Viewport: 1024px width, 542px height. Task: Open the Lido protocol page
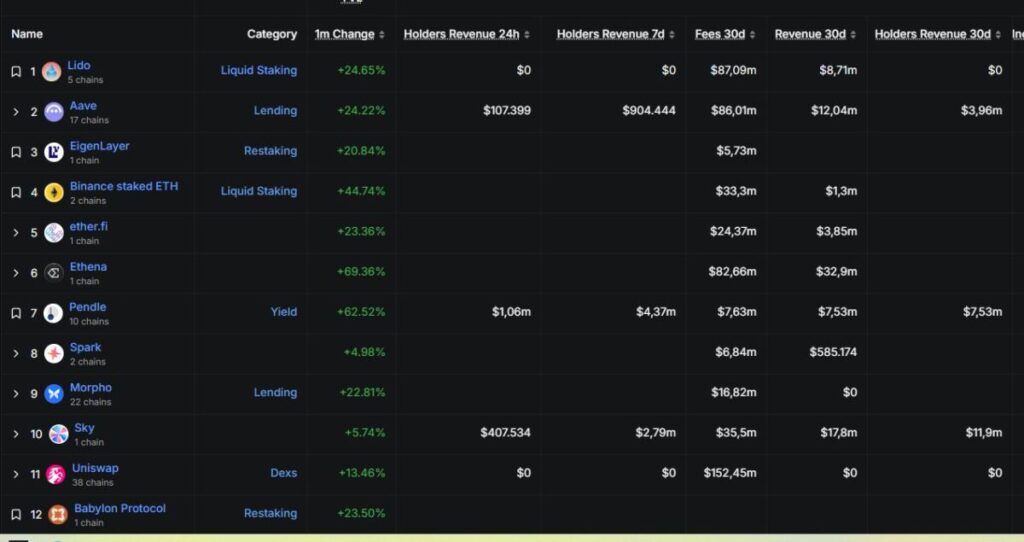click(x=79, y=65)
